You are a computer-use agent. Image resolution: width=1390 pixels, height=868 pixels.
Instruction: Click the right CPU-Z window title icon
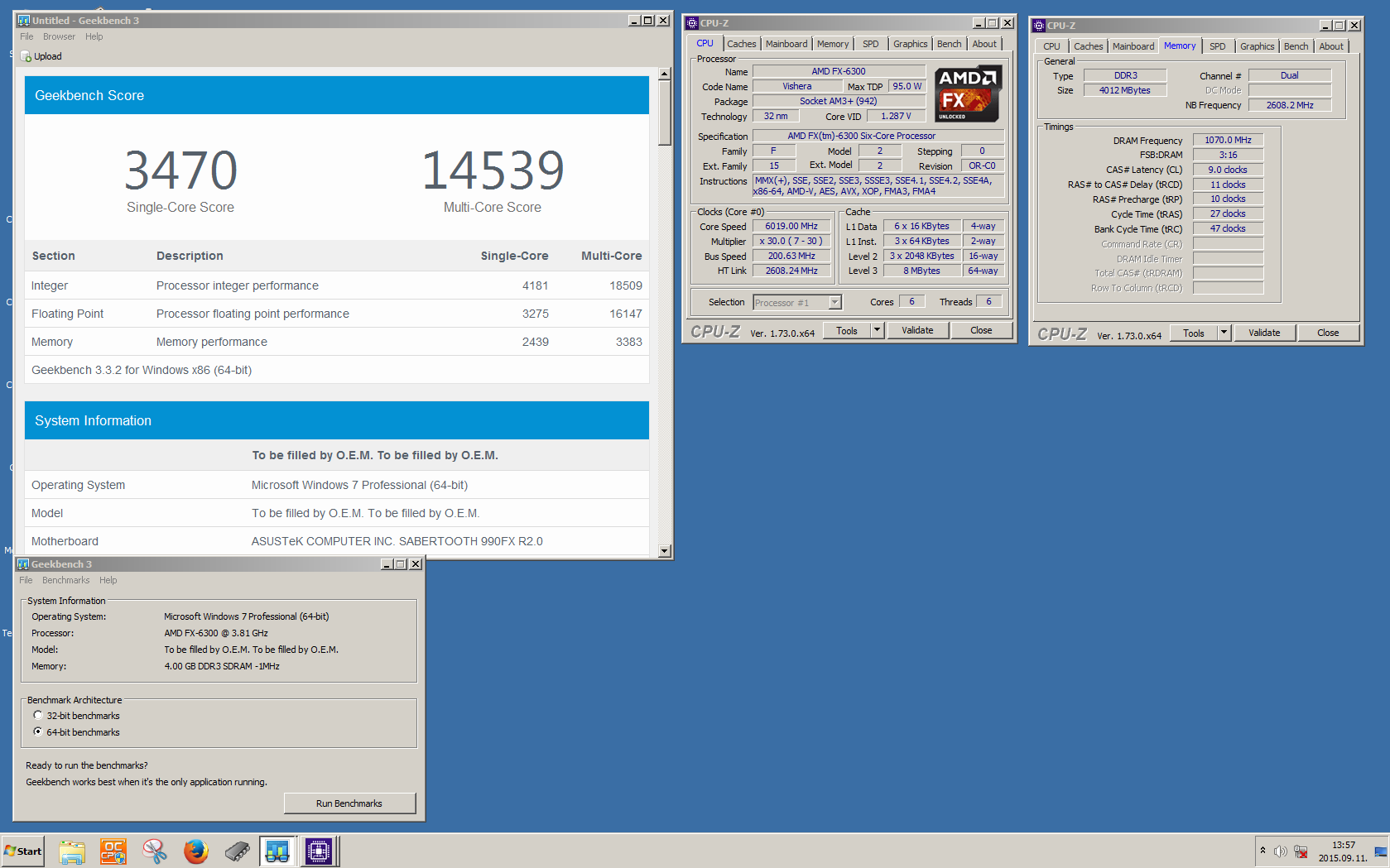pyautogui.click(x=1039, y=26)
